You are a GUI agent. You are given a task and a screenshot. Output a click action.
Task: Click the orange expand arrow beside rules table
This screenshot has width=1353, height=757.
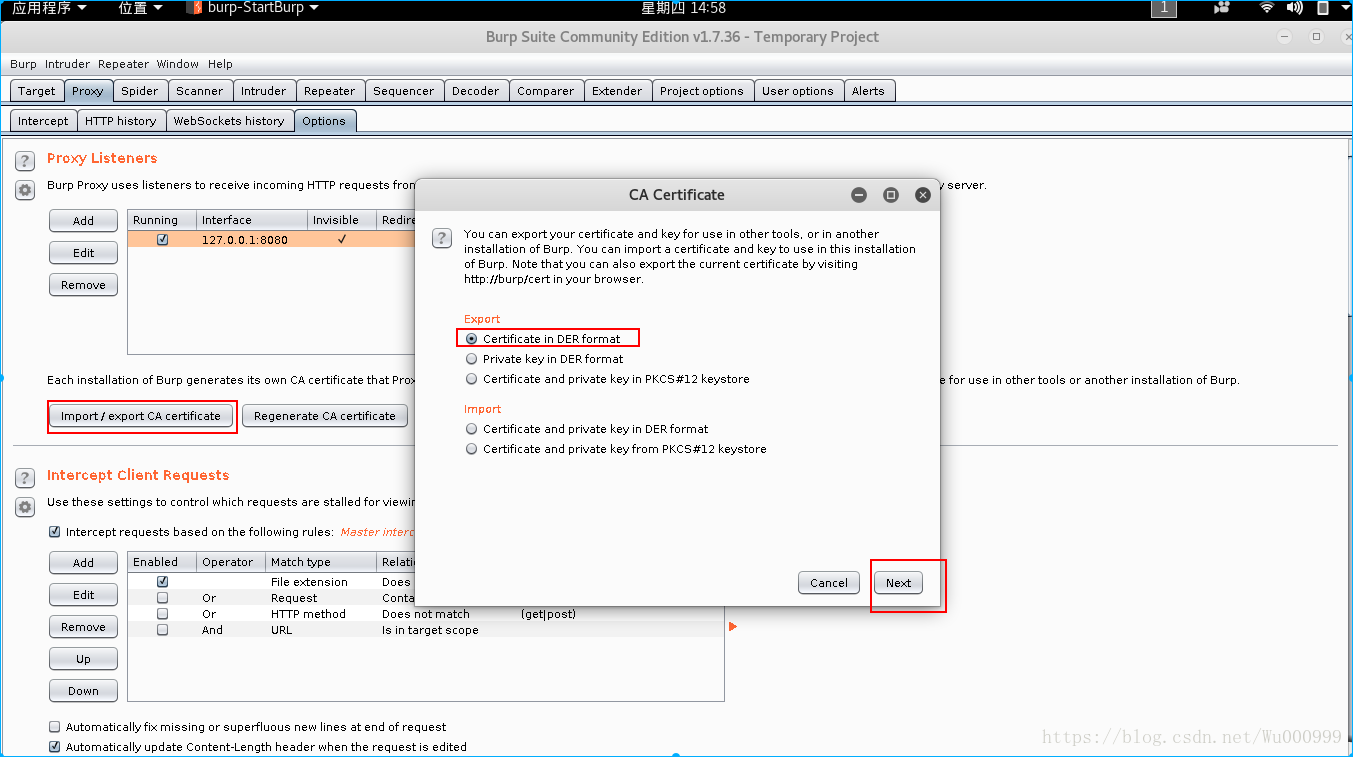pyautogui.click(x=733, y=627)
